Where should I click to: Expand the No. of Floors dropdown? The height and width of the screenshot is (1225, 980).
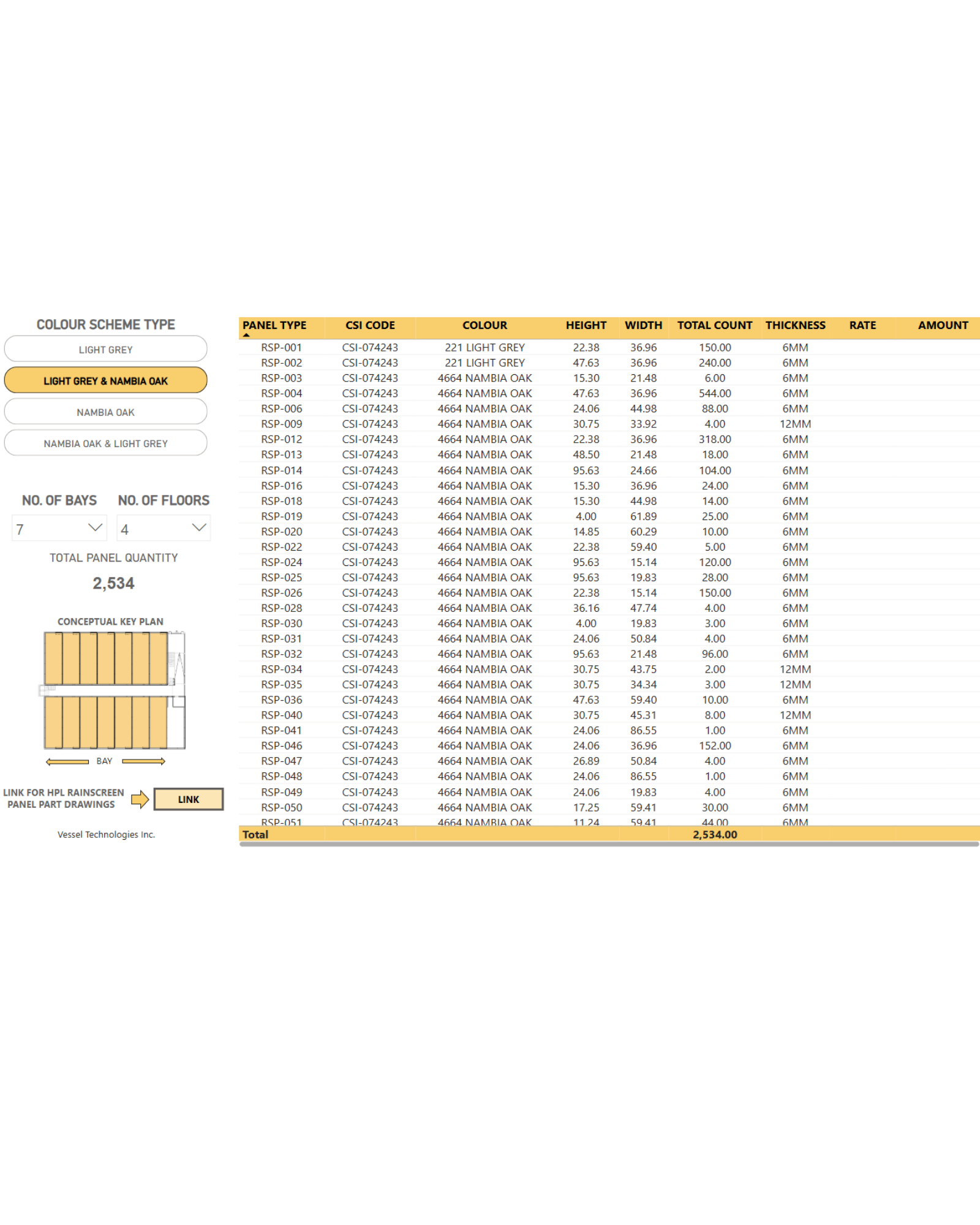[198, 528]
